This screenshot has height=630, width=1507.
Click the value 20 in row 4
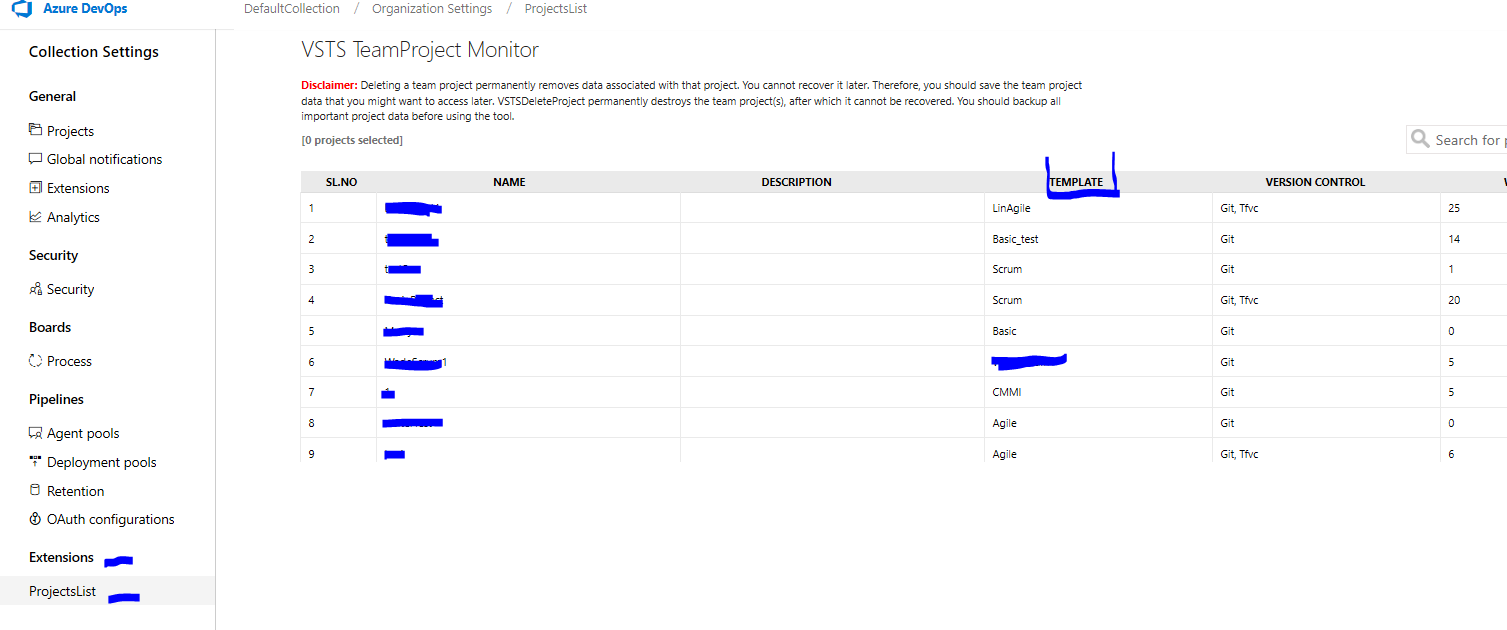[x=1454, y=300]
